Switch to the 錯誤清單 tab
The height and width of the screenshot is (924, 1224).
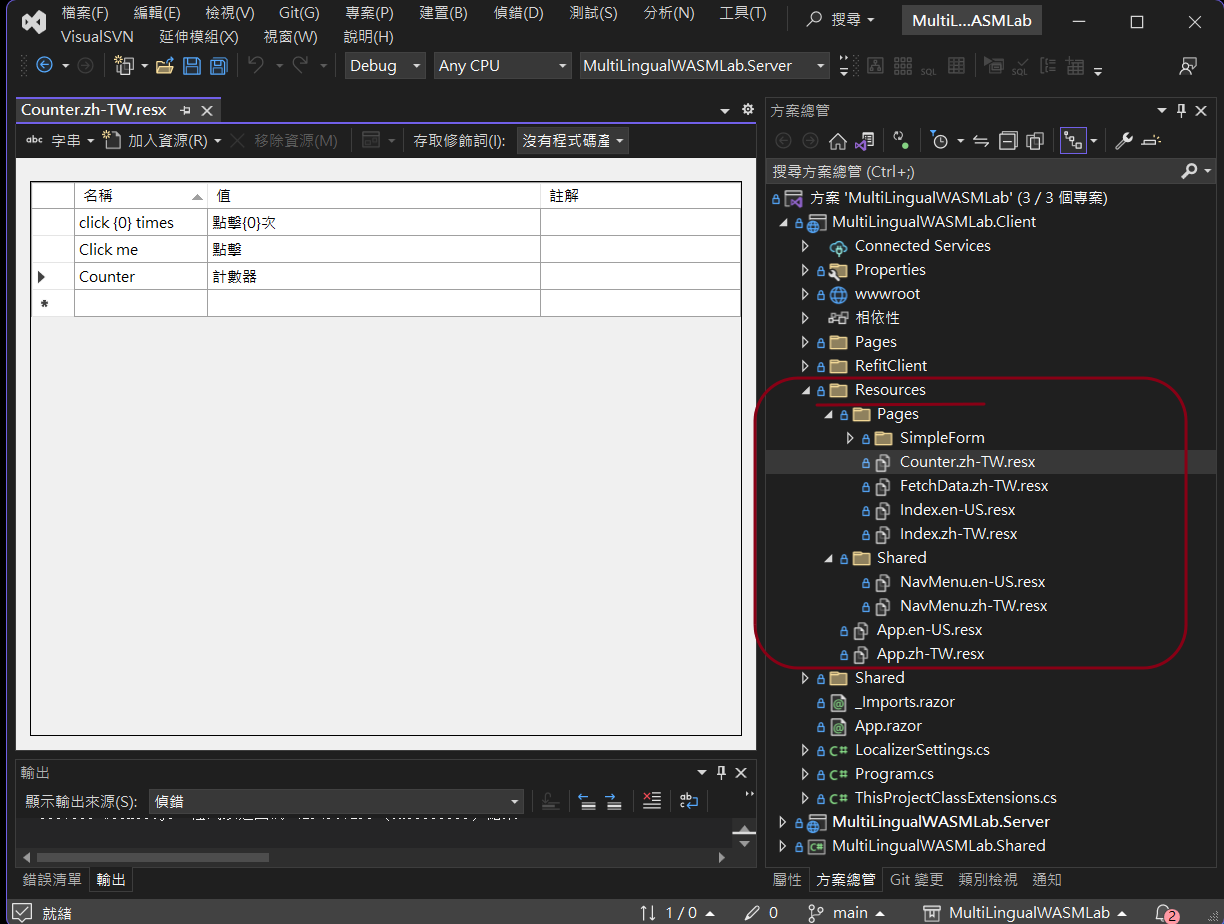[52, 880]
